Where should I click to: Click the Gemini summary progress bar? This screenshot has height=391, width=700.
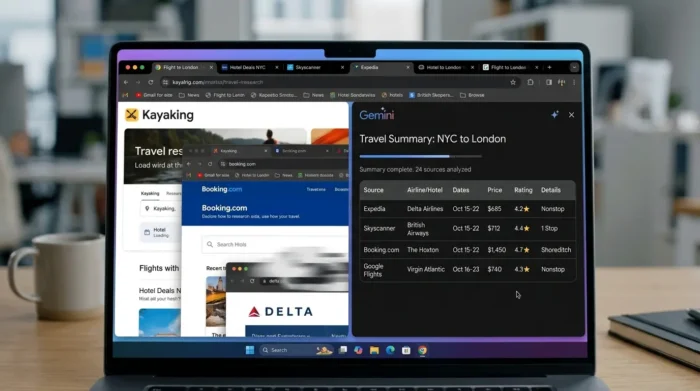[421, 156]
